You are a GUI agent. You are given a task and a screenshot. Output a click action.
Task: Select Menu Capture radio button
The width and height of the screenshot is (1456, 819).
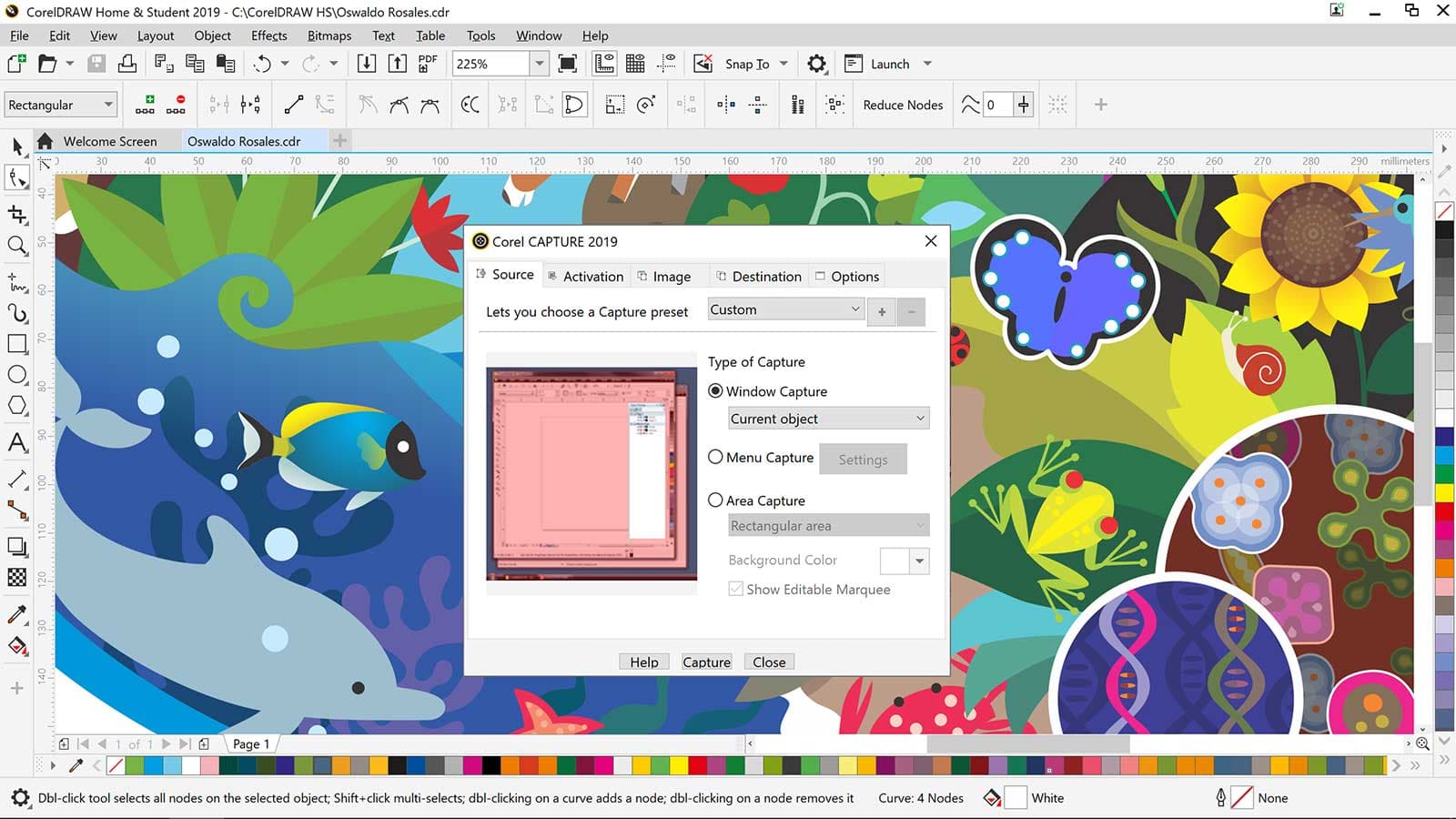point(715,458)
